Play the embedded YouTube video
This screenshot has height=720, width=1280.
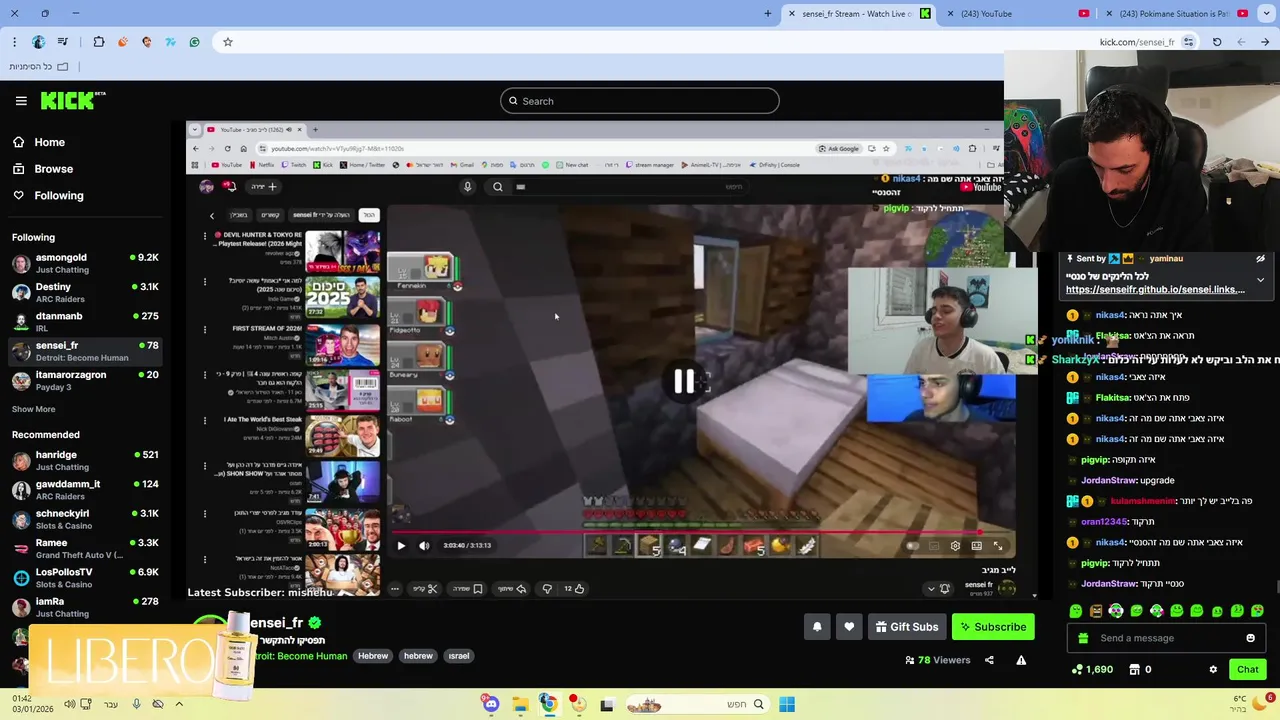coord(401,546)
